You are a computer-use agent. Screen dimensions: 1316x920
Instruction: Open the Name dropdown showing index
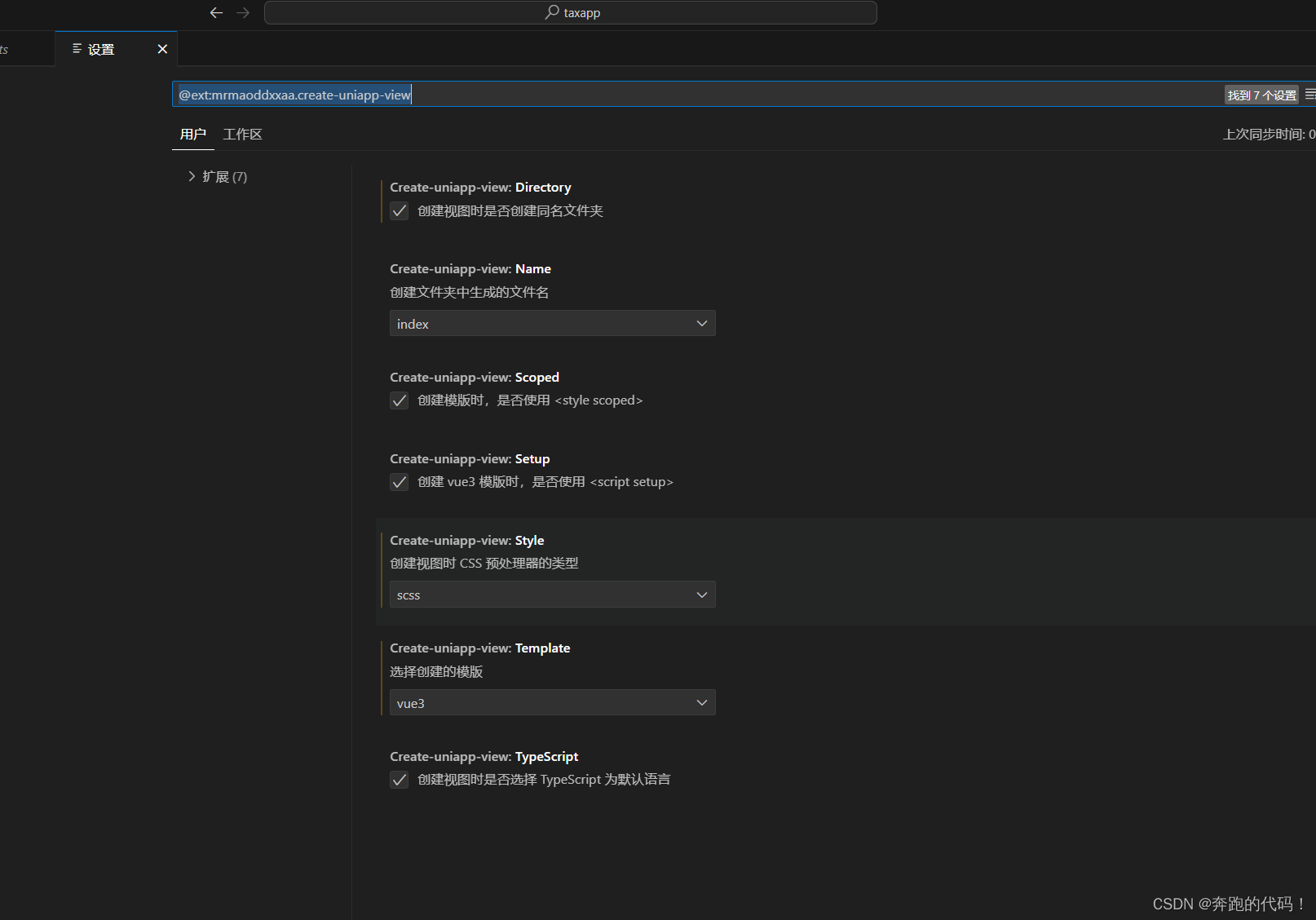click(x=553, y=323)
